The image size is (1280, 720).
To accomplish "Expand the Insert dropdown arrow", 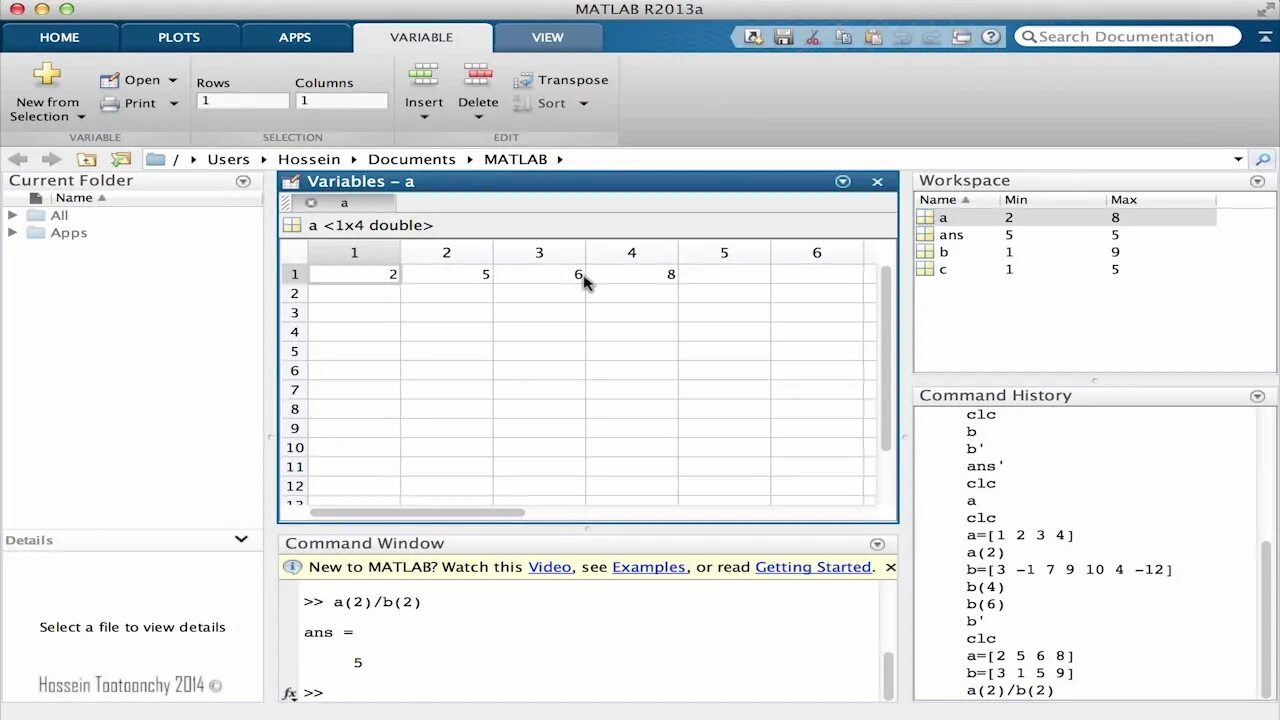I will 424,117.
